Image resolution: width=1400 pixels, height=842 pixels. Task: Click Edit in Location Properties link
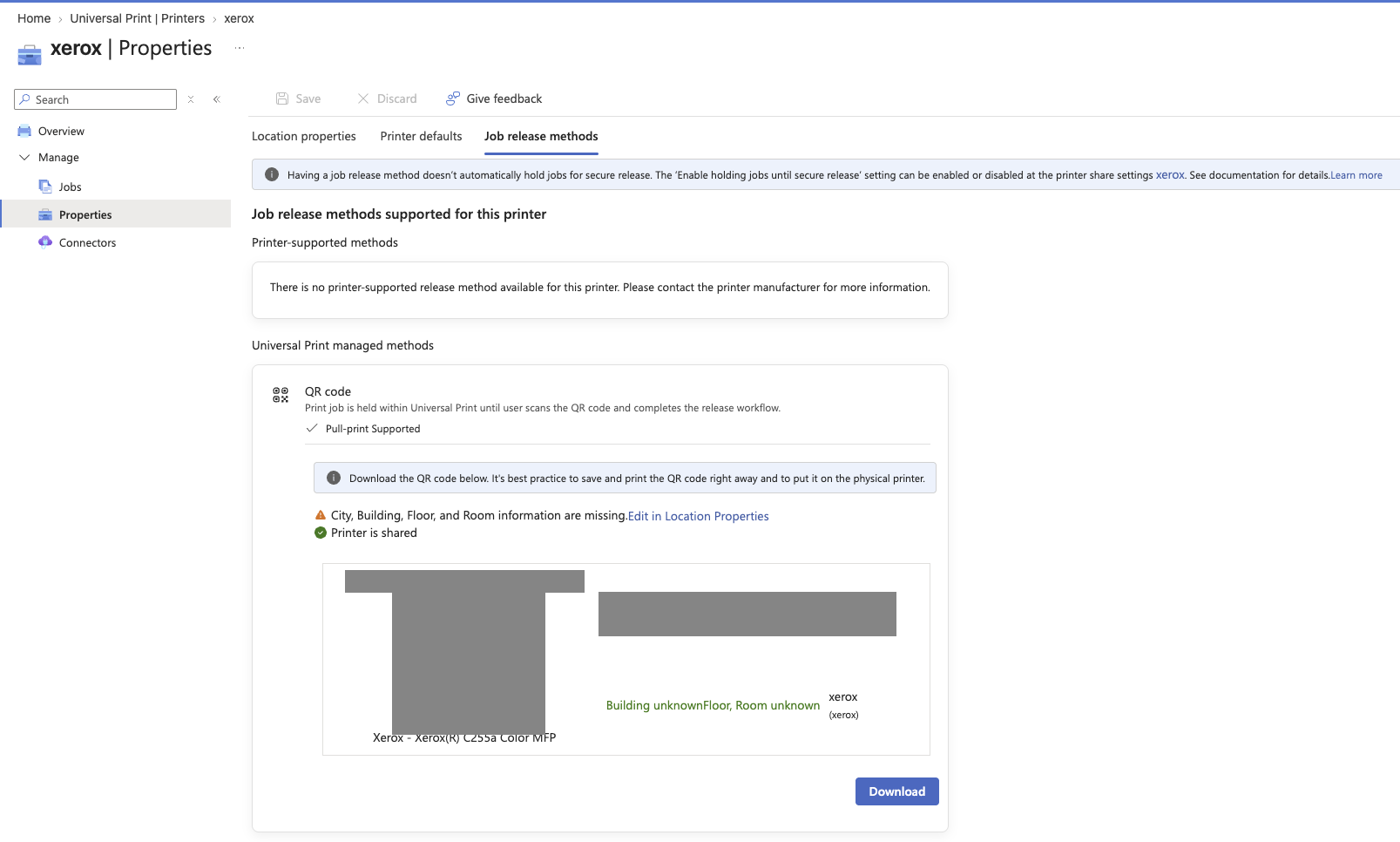(699, 516)
